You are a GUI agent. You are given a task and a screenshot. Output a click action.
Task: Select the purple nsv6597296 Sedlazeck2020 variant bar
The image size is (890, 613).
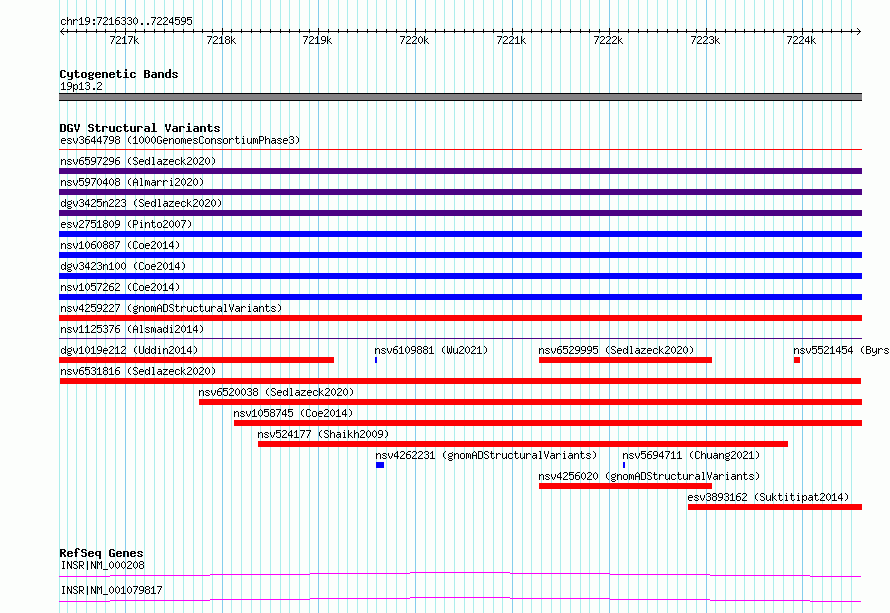[x=460, y=171]
